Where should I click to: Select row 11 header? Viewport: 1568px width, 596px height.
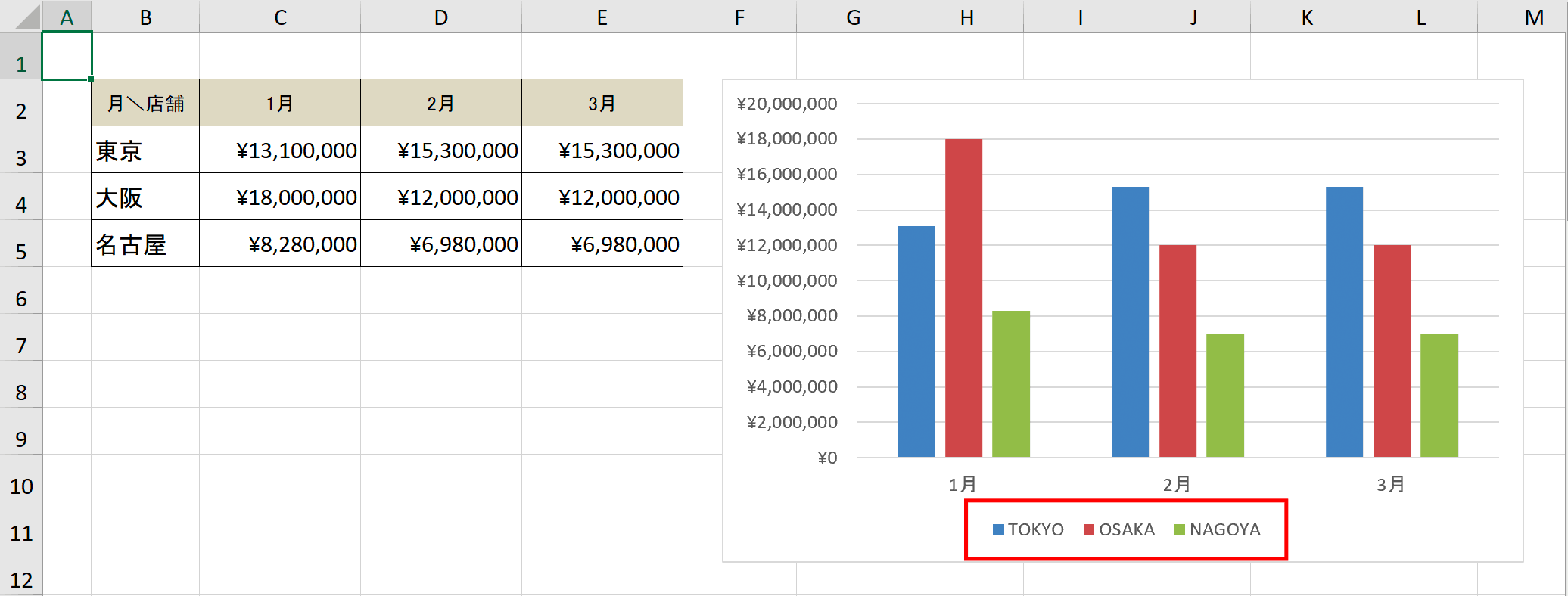[x=21, y=525]
